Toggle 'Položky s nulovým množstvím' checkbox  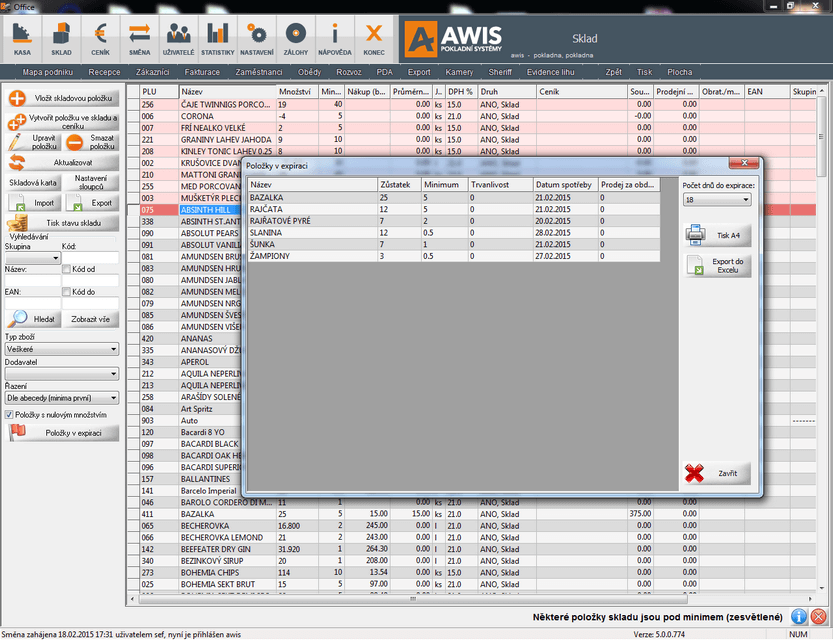click(10, 414)
